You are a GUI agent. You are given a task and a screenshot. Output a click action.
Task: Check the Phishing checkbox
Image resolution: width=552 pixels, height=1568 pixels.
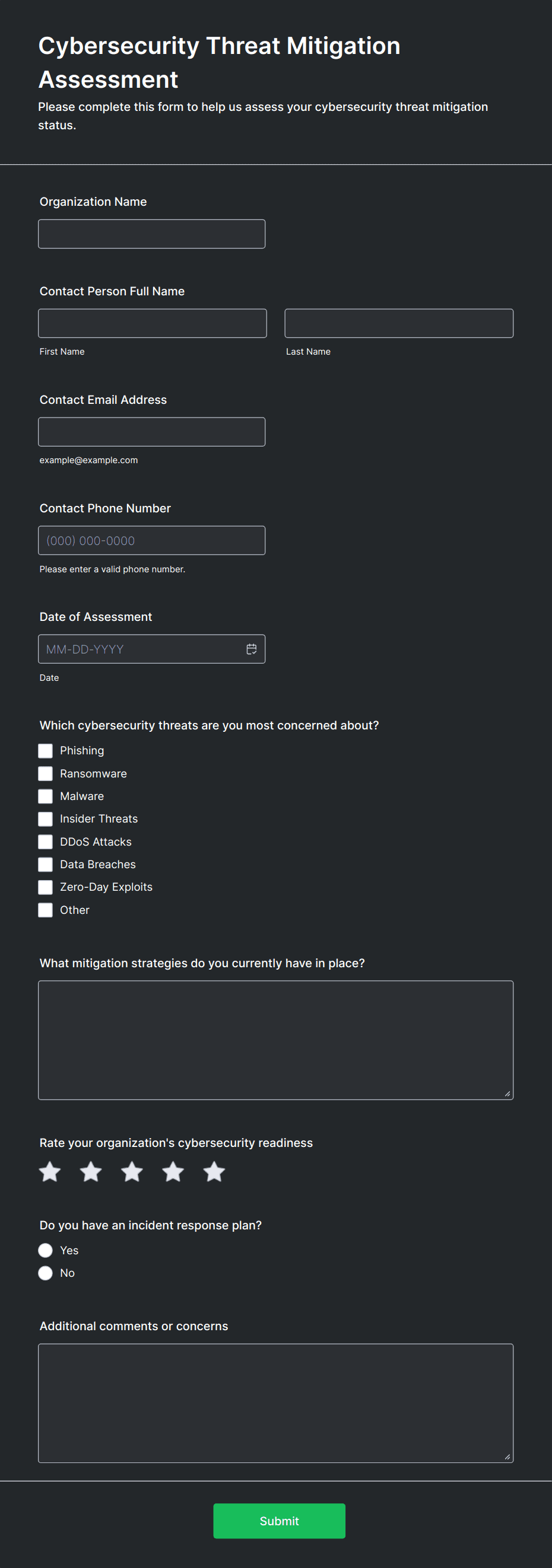point(45,751)
